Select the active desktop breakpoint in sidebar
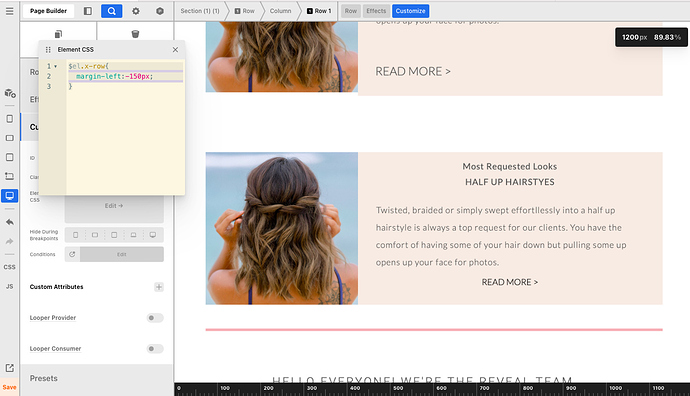This screenshot has height=396, width=690. click(x=10, y=195)
